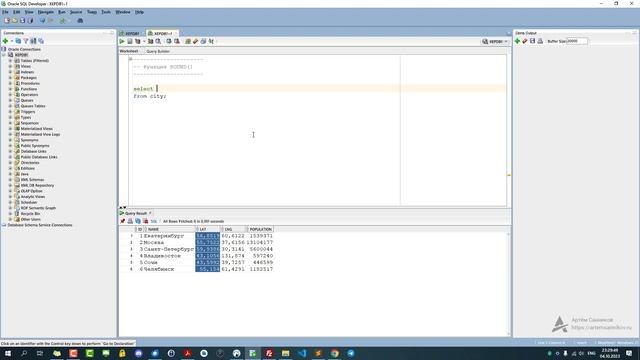Open Google Chrome from the taskbar
The width and height of the screenshot is (640, 360).
335,353
